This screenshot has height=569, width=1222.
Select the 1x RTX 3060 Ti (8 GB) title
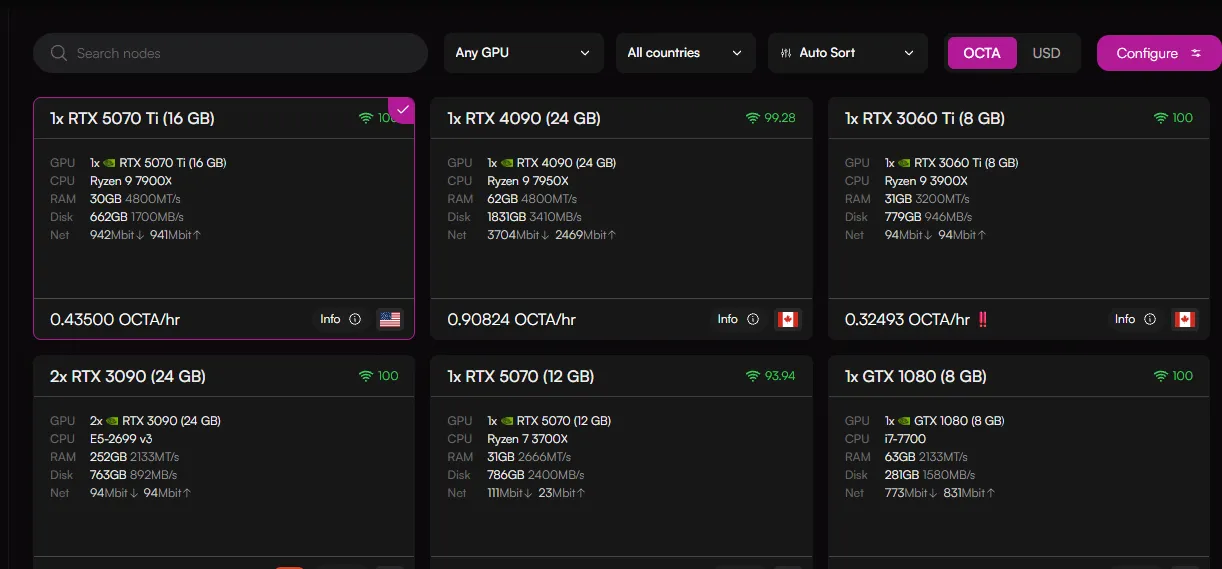coord(924,118)
